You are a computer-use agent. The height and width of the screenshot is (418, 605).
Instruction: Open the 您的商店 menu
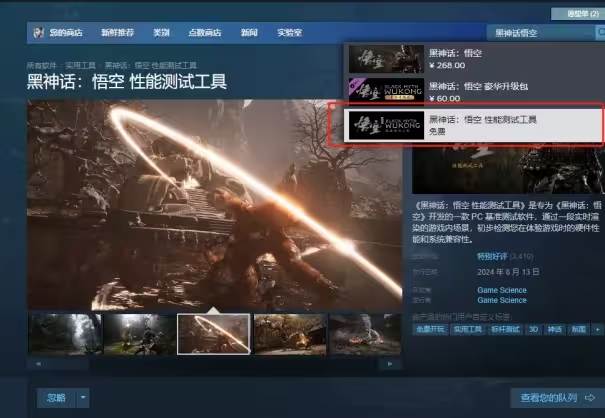[66, 33]
